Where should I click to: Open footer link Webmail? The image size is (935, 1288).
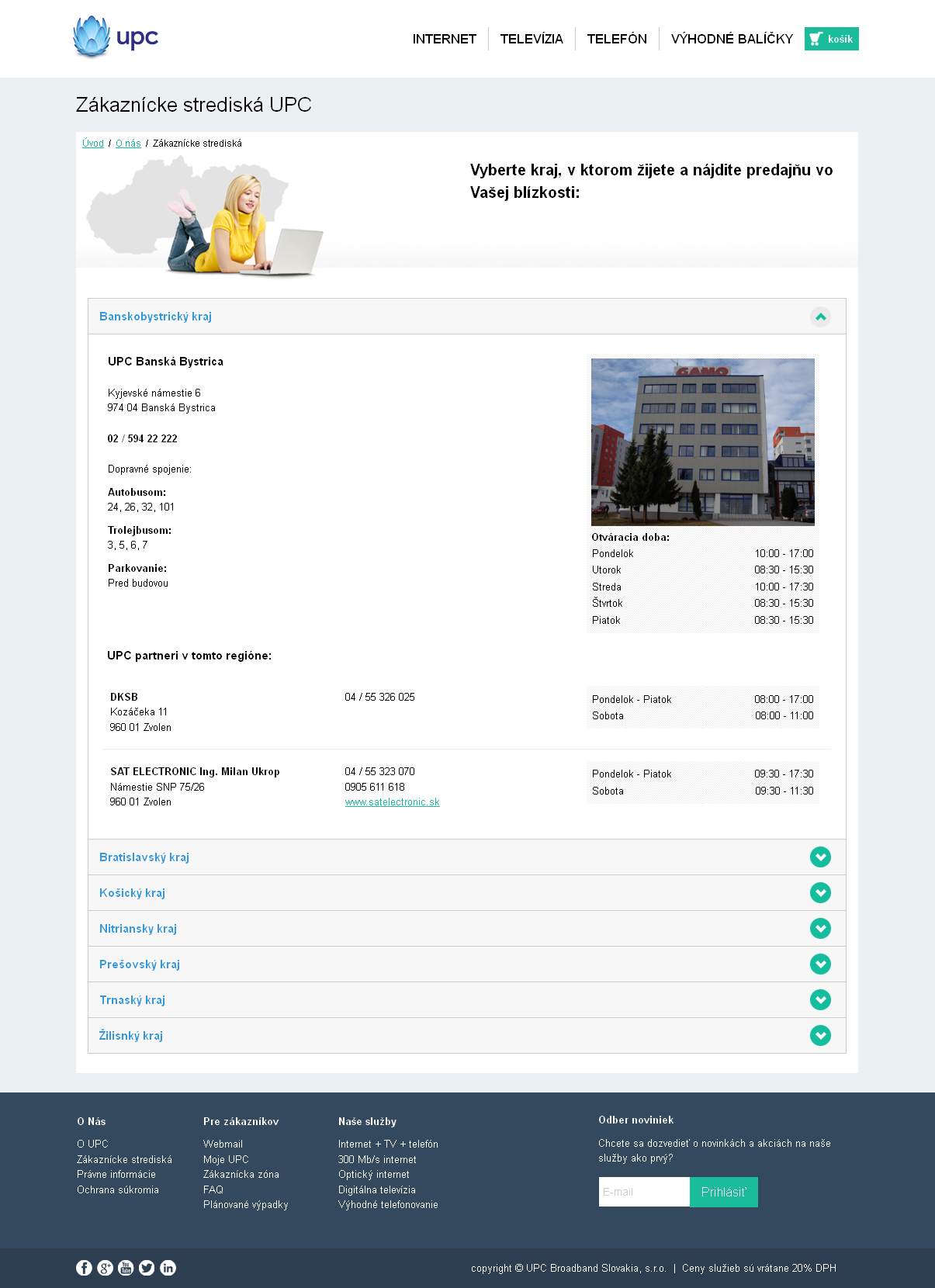coord(223,1144)
